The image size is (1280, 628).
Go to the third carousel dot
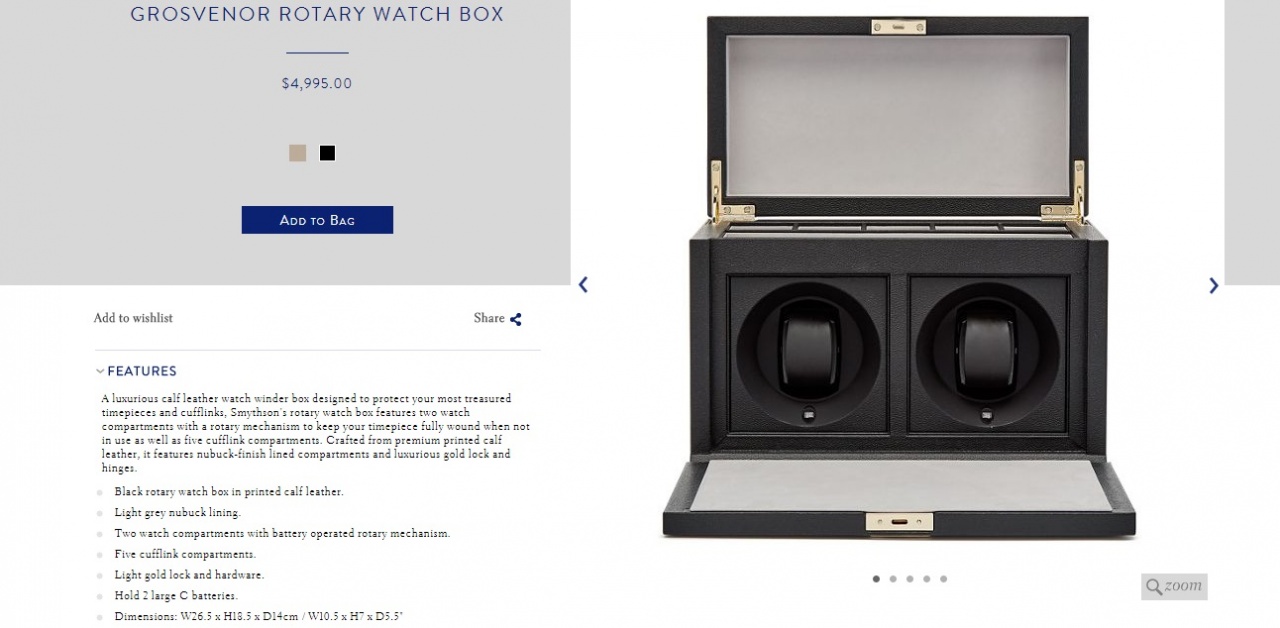tap(910, 579)
